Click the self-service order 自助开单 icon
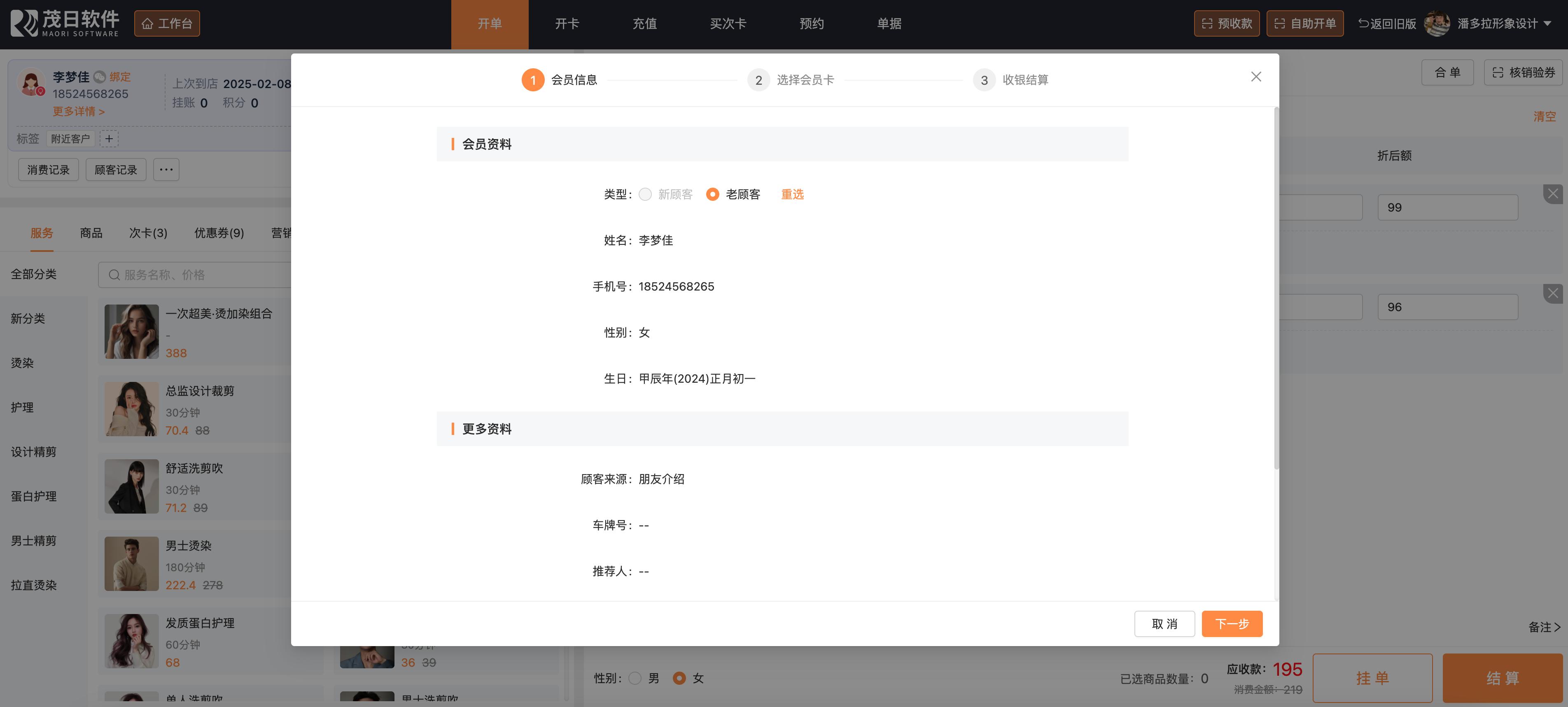1568x707 pixels. (1279, 24)
